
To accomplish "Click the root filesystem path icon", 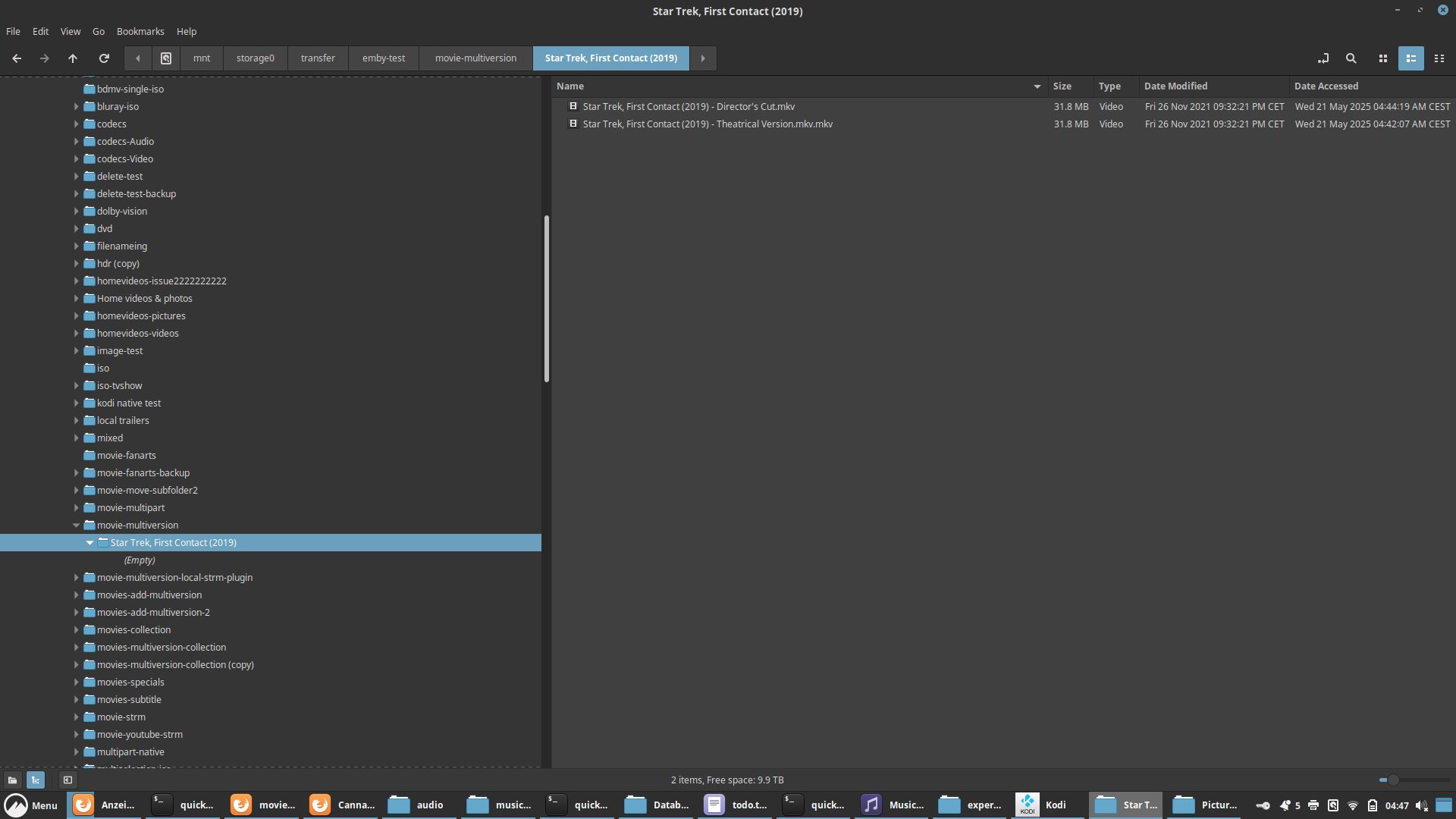I will 166,58.
